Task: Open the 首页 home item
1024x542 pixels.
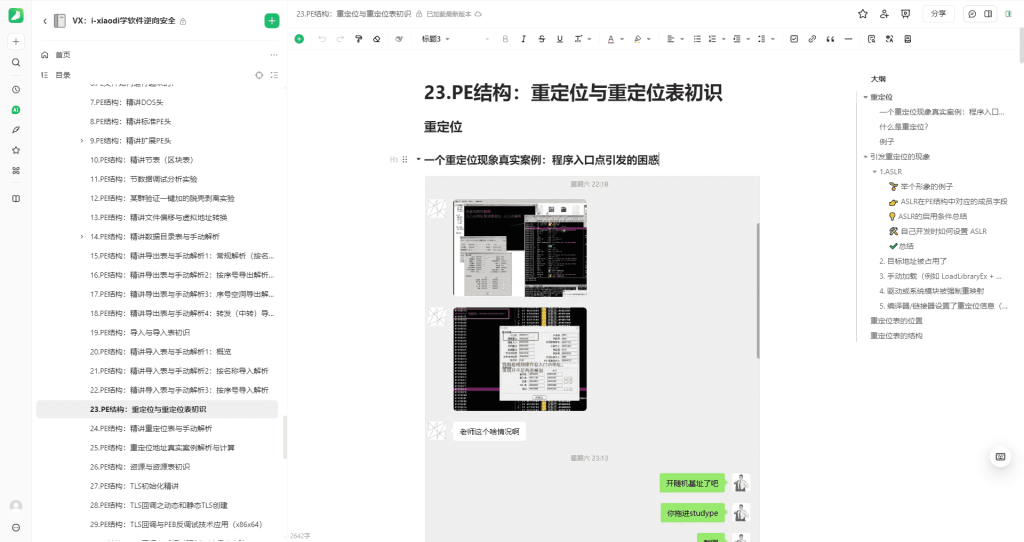Action: 63,55
